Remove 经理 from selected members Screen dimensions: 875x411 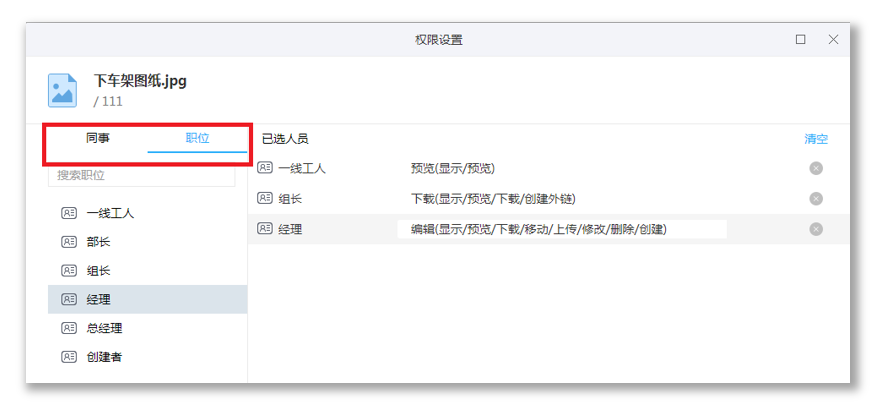(x=816, y=229)
